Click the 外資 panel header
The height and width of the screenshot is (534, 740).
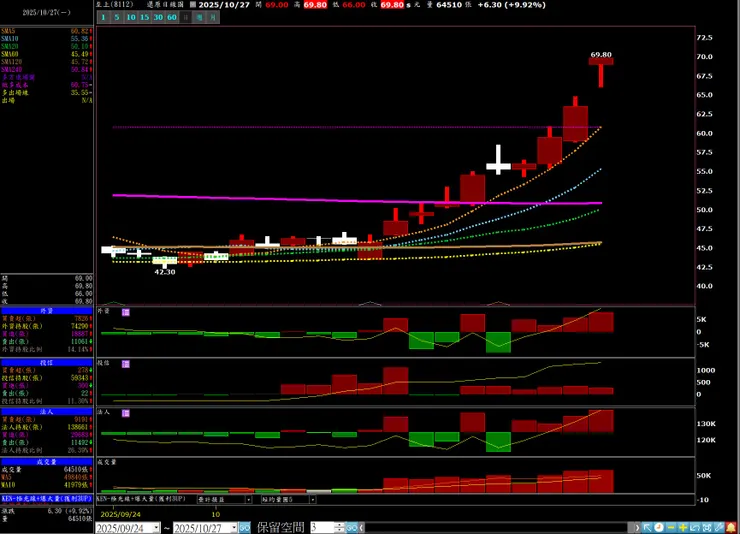click(x=46, y=311)
